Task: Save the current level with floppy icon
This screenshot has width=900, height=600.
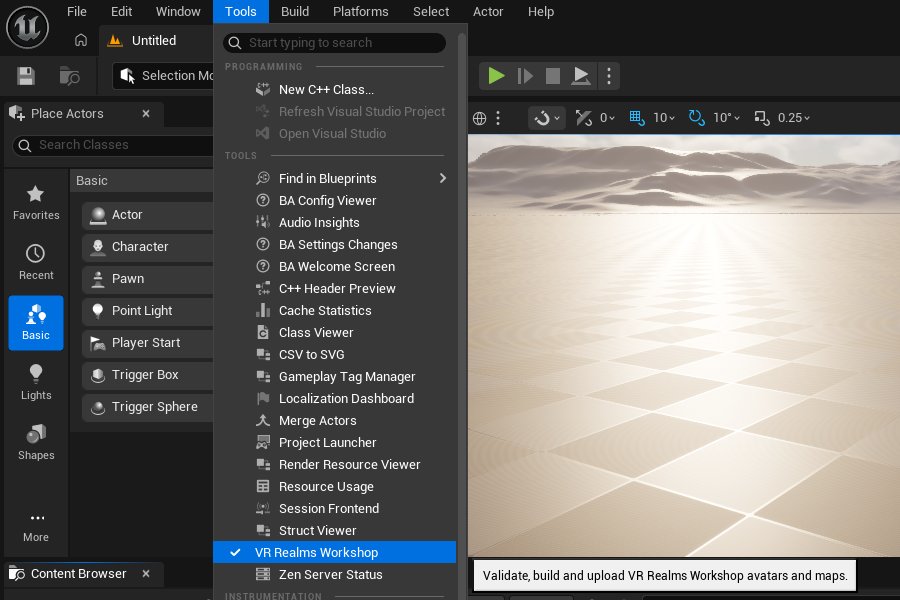Action: point(26,76)
